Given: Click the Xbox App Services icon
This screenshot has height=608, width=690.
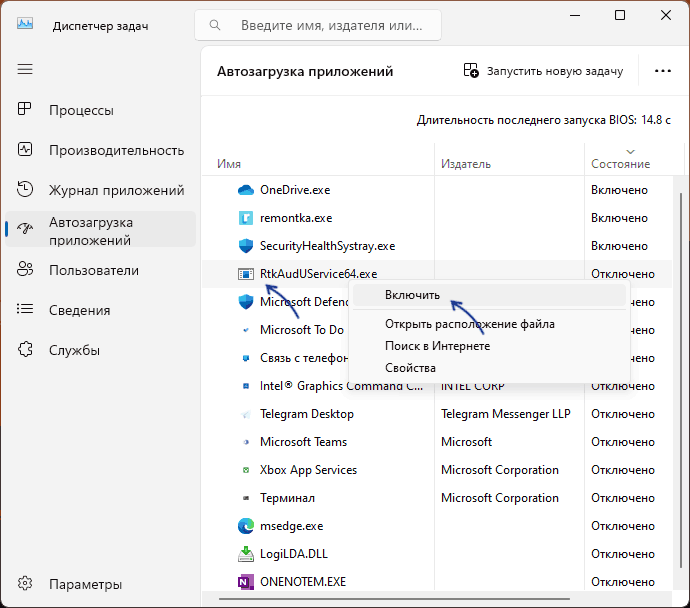Looking at the screenshot, I should (x=246, y=470).
